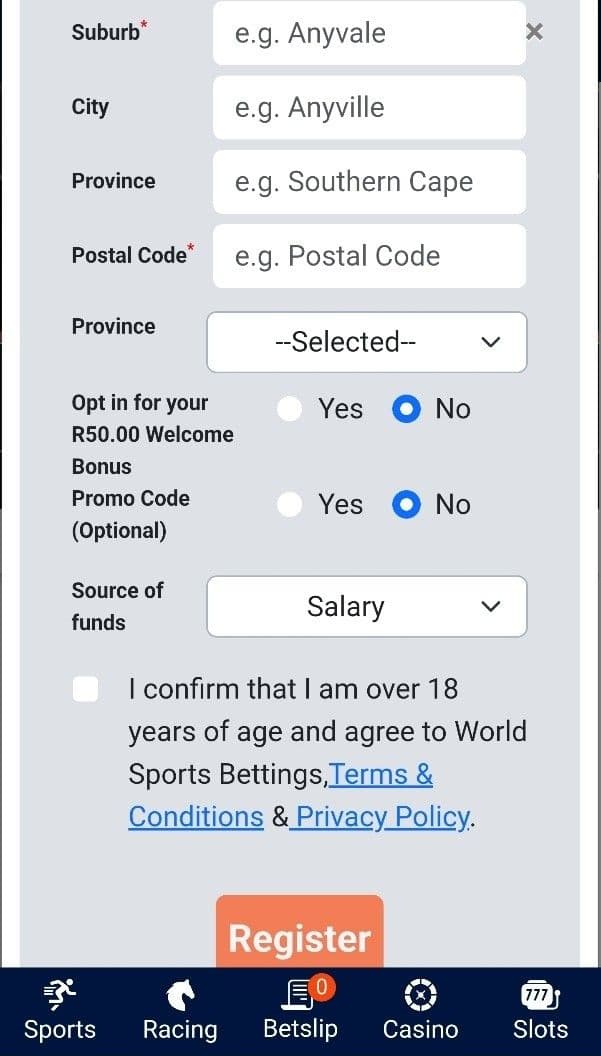601x1056 pixels.
Task: Open the Casino roulette icon
Action: click(x=419, y=995)
